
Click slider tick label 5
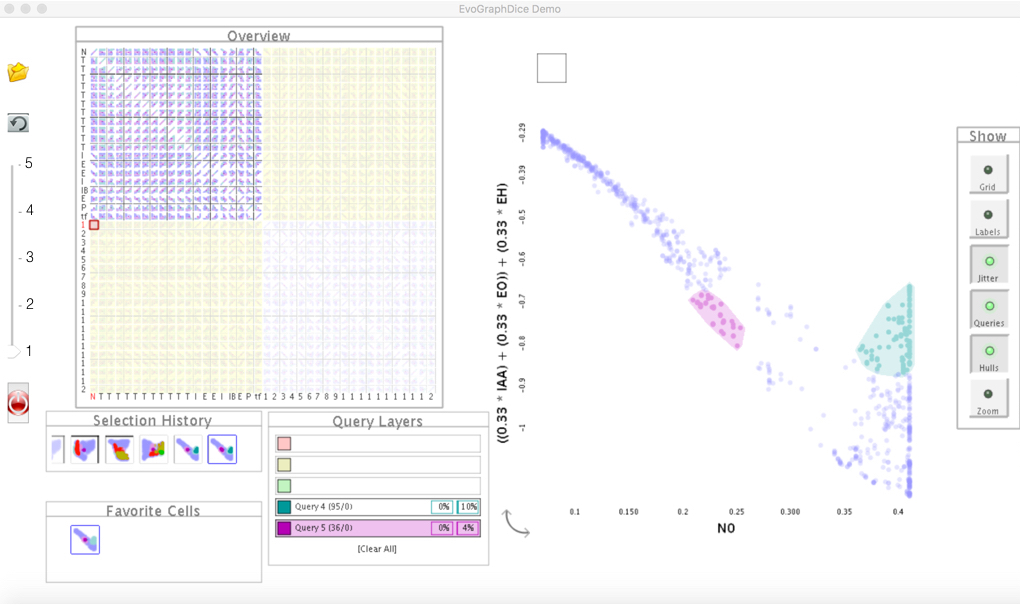pos(29,163)
